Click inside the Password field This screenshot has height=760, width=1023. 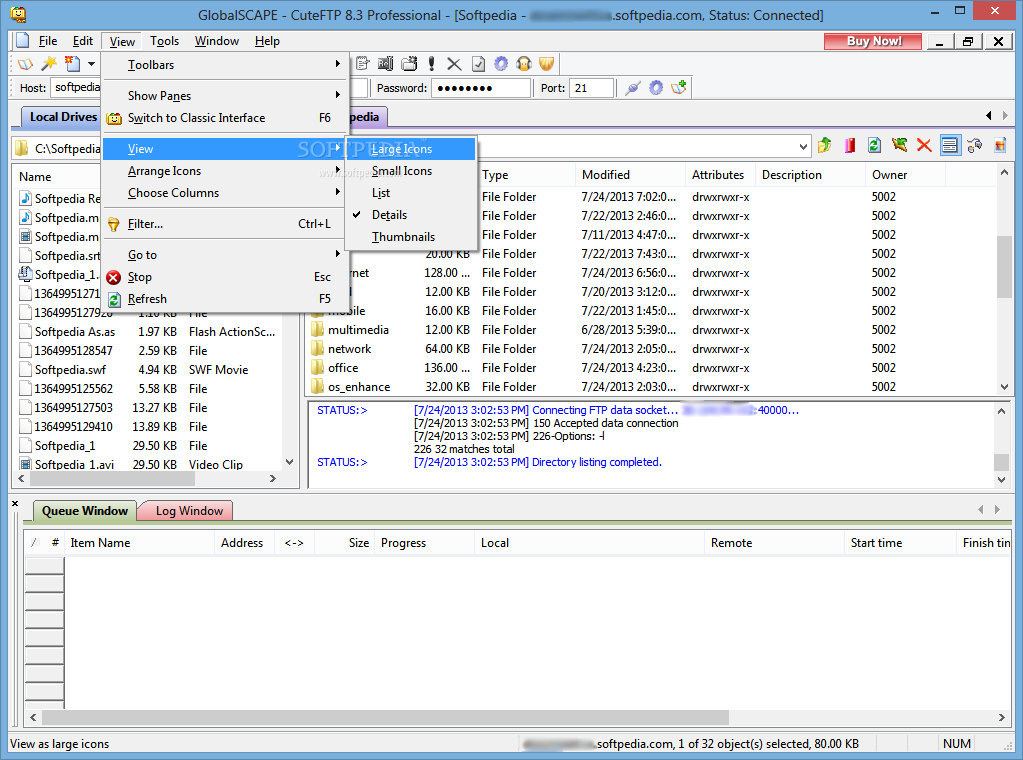pos(481,88)
